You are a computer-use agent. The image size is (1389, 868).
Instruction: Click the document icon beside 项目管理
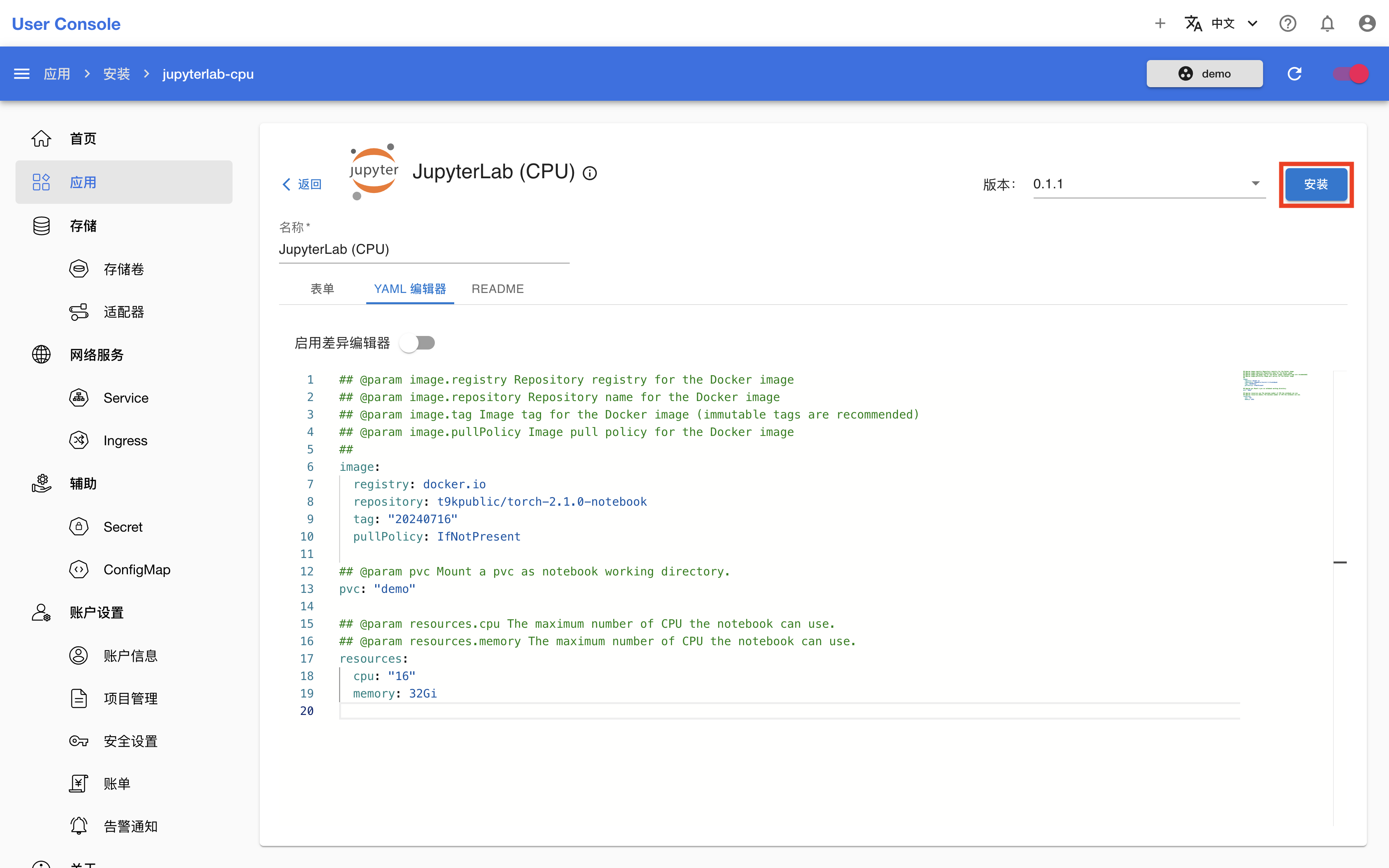tap(79, 699)
